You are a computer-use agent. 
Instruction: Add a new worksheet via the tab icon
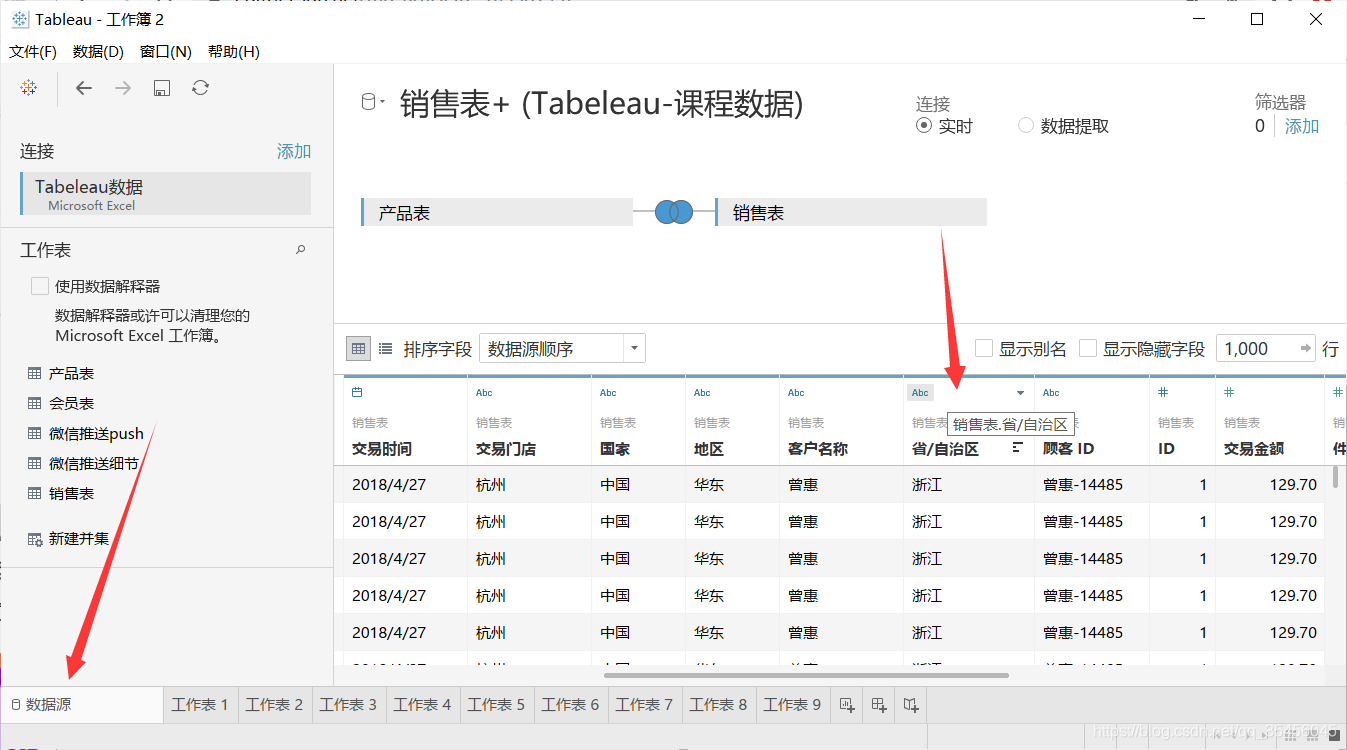[x=846, y=705]
